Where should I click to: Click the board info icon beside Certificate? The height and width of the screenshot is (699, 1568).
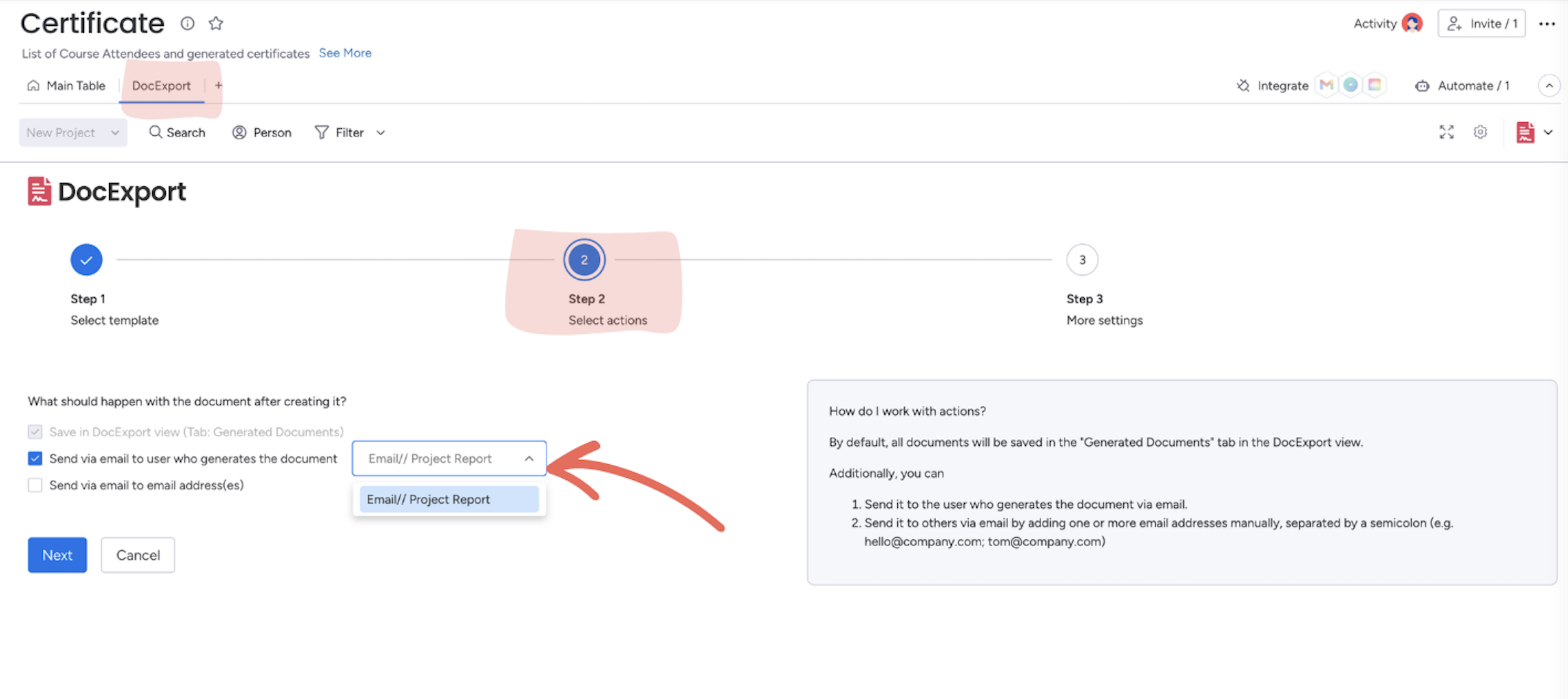187,23
